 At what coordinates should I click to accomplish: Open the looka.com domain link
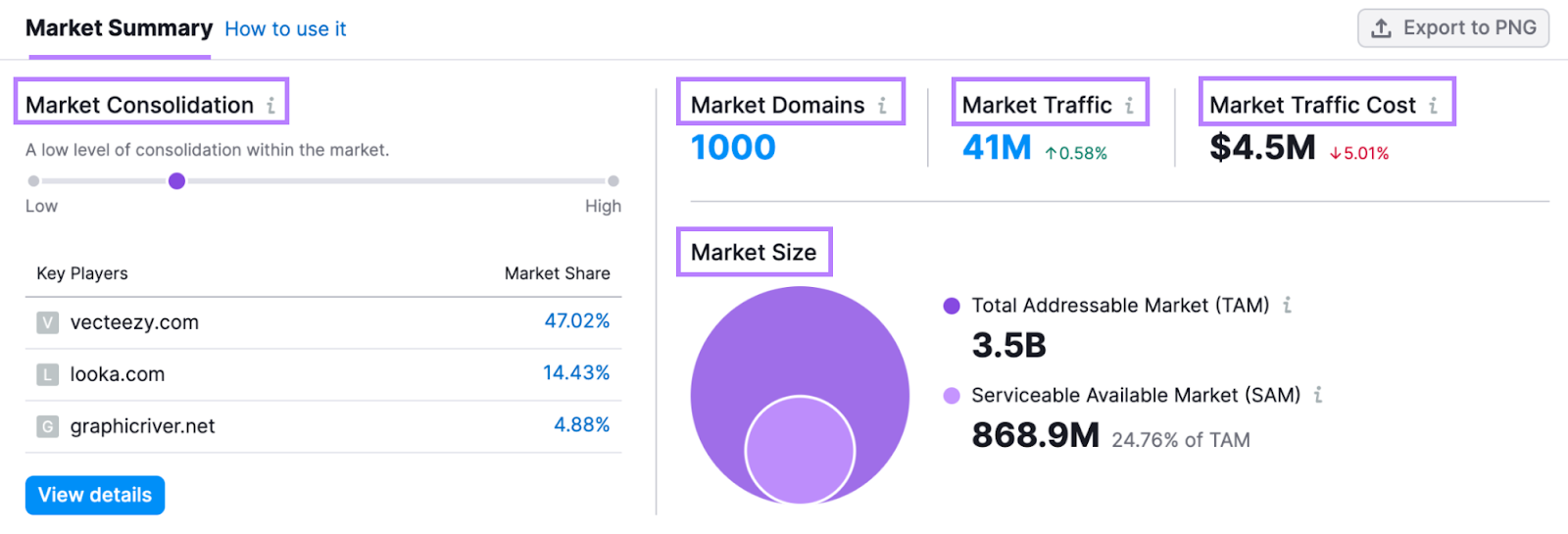pos(118,374)
